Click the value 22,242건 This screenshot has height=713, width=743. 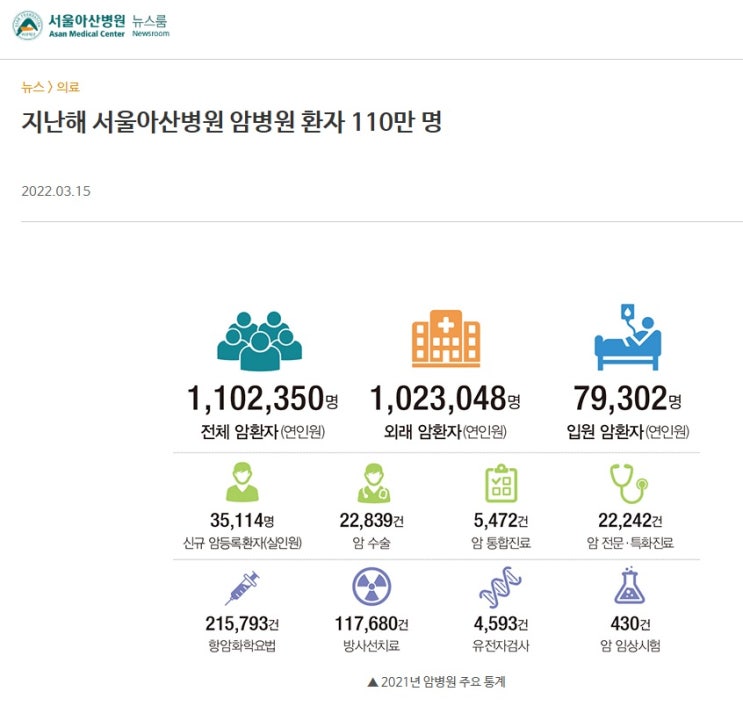[x=630, y=521]
